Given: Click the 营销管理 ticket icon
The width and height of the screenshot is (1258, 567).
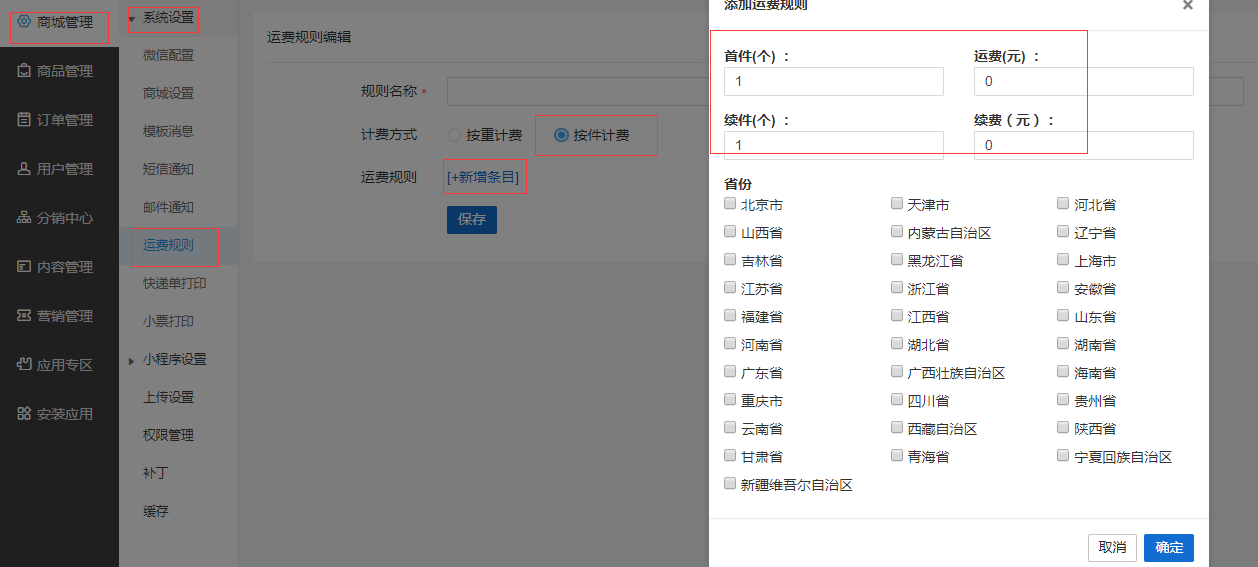Looking at the screenshot, I should pyautogui.click(x=25, y=316).
